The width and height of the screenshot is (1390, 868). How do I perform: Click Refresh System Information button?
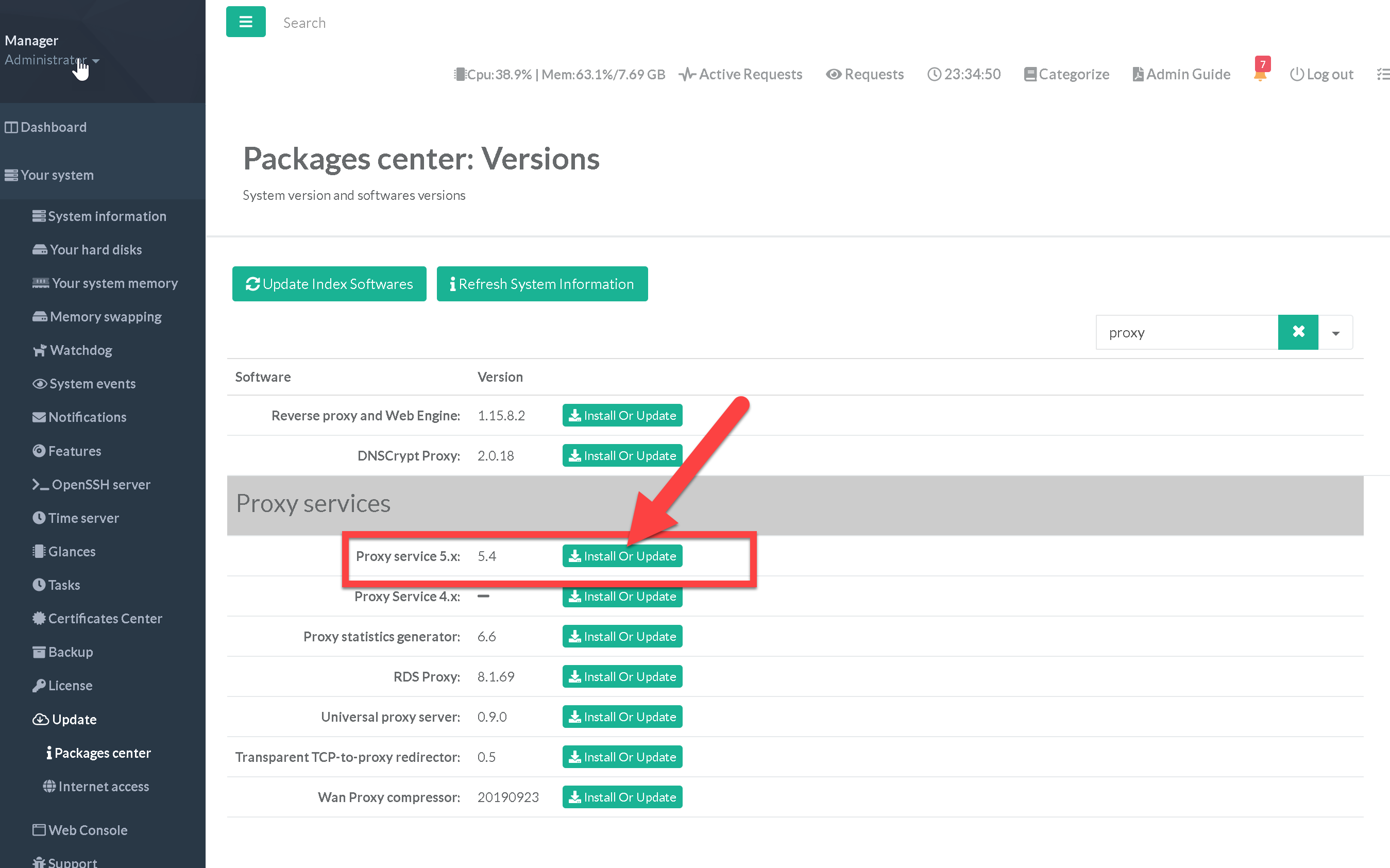(x=541, y=284)
